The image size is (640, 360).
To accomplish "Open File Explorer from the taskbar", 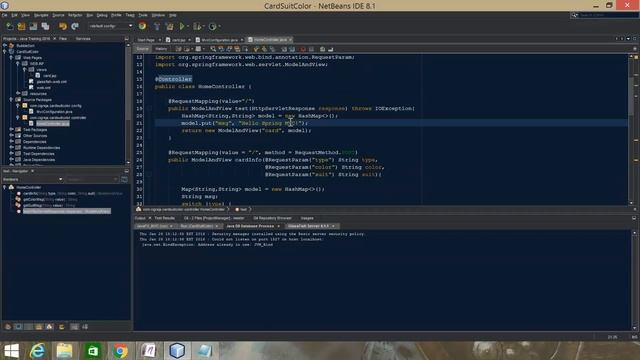I will (x=64, y=351).
